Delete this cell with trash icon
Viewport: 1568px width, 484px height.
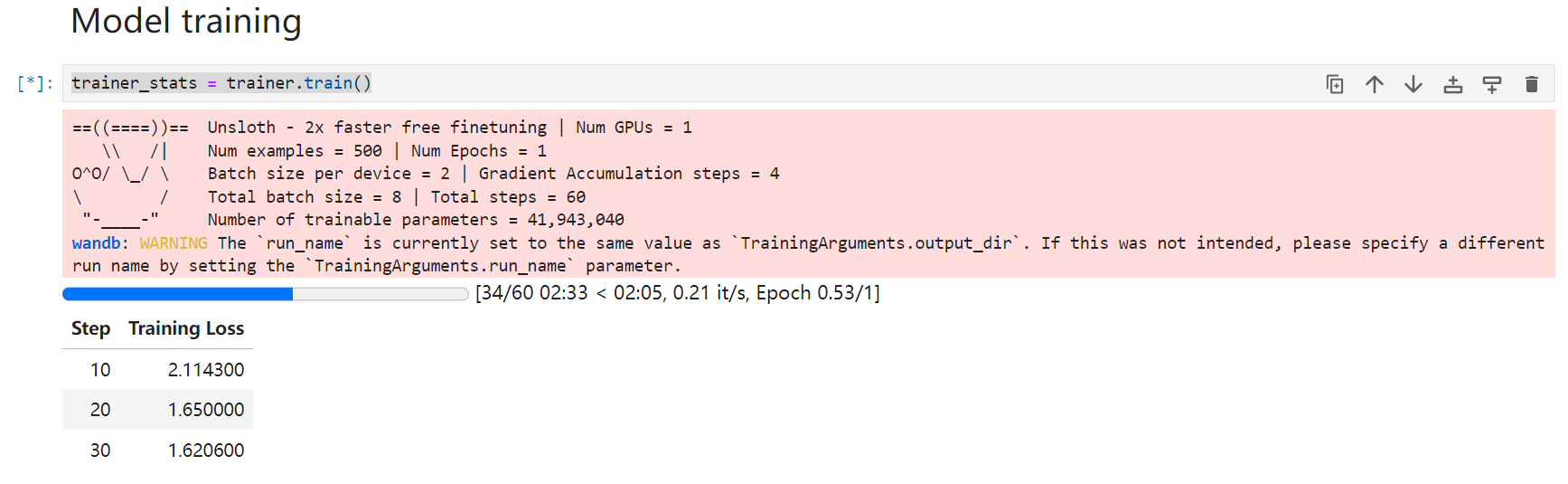point(1531,84)
